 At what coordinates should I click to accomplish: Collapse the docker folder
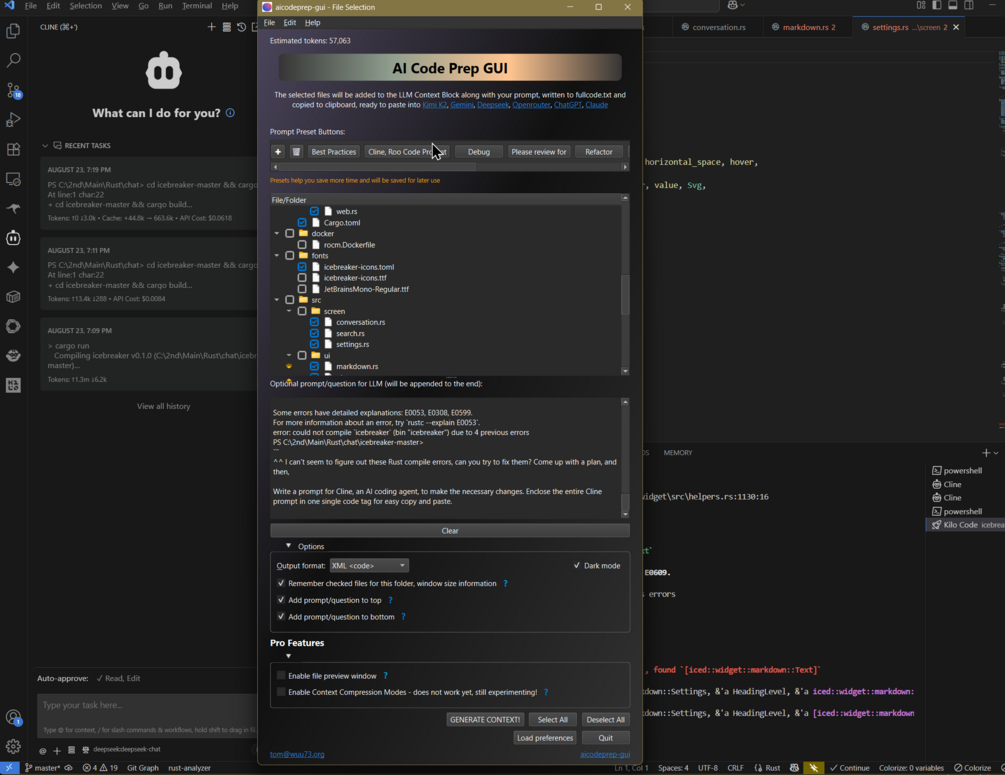click(x=277, y=233)
